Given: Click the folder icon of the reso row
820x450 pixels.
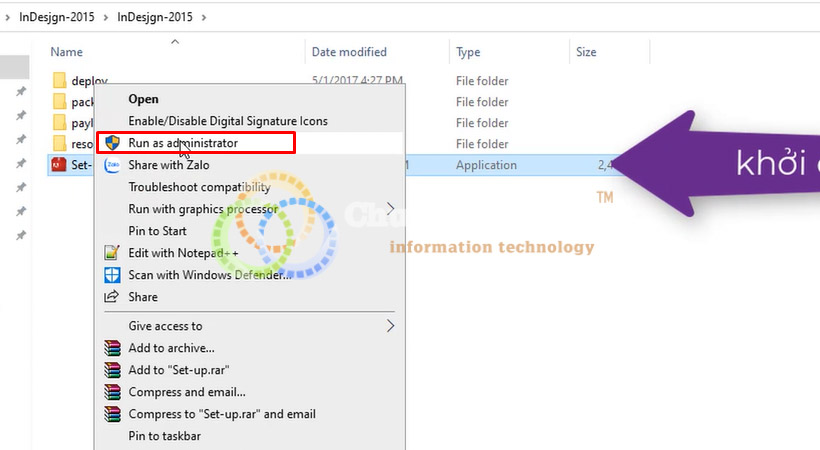Looking at the screenshot, I should 60,143.
